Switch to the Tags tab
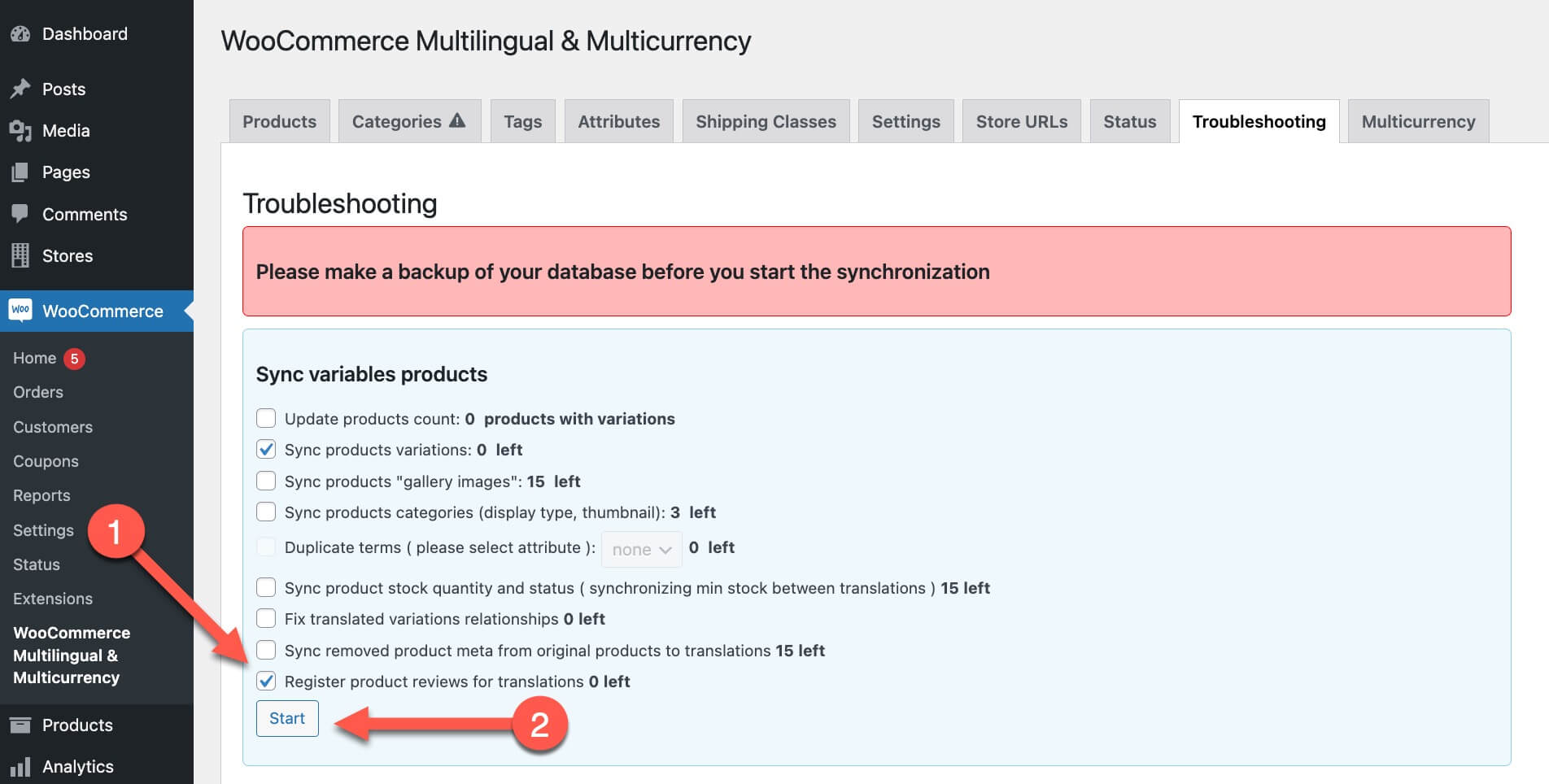 pos(522,121)
